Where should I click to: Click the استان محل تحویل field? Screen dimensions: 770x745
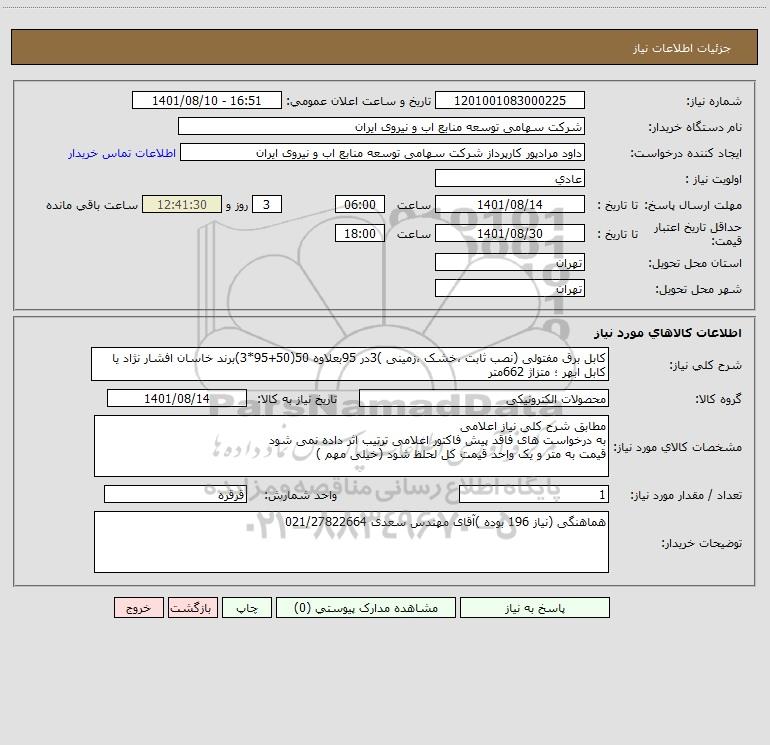510,263
